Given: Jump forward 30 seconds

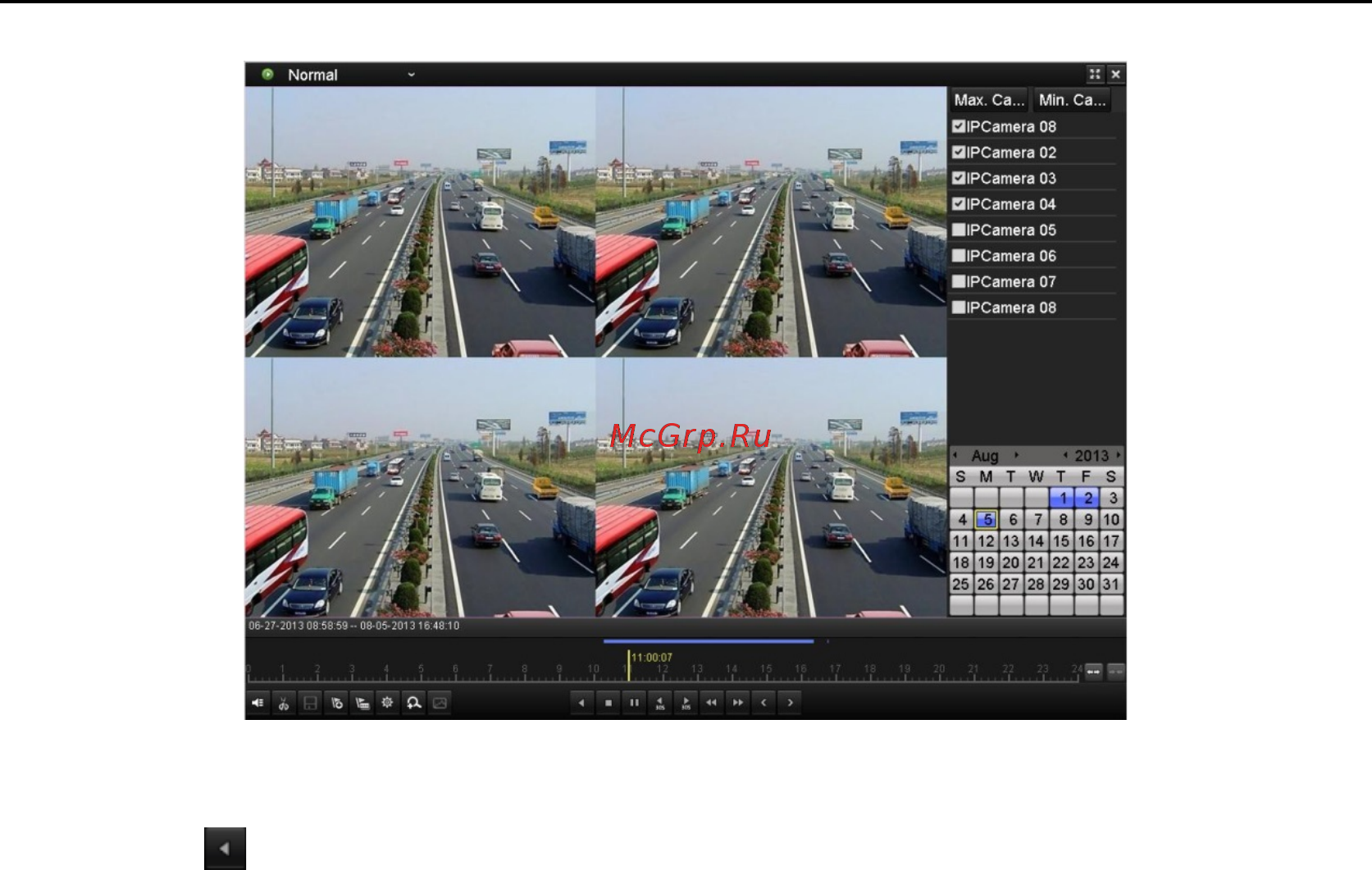Looking at the screenshot, I should point(686,703).
